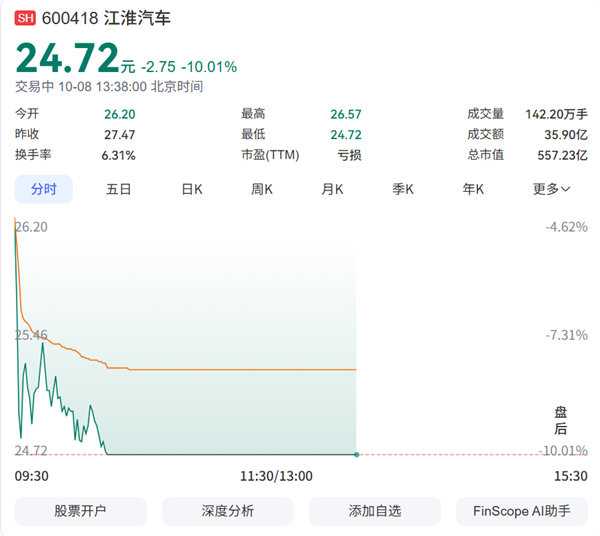Select the 季K quarterly chart tab
The width and height of the screenshot is (600, 536).
click(403, 189)
